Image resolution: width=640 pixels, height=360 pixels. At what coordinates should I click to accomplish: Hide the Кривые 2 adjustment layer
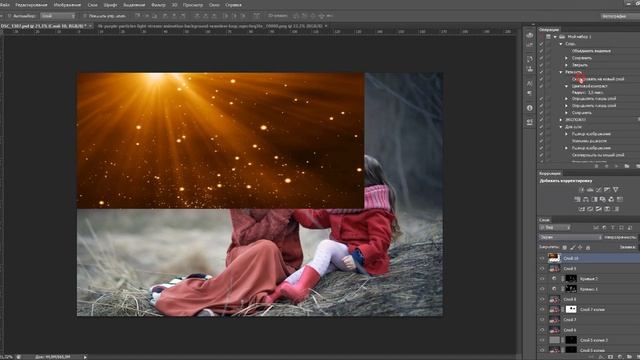click(x=542, y=279)
